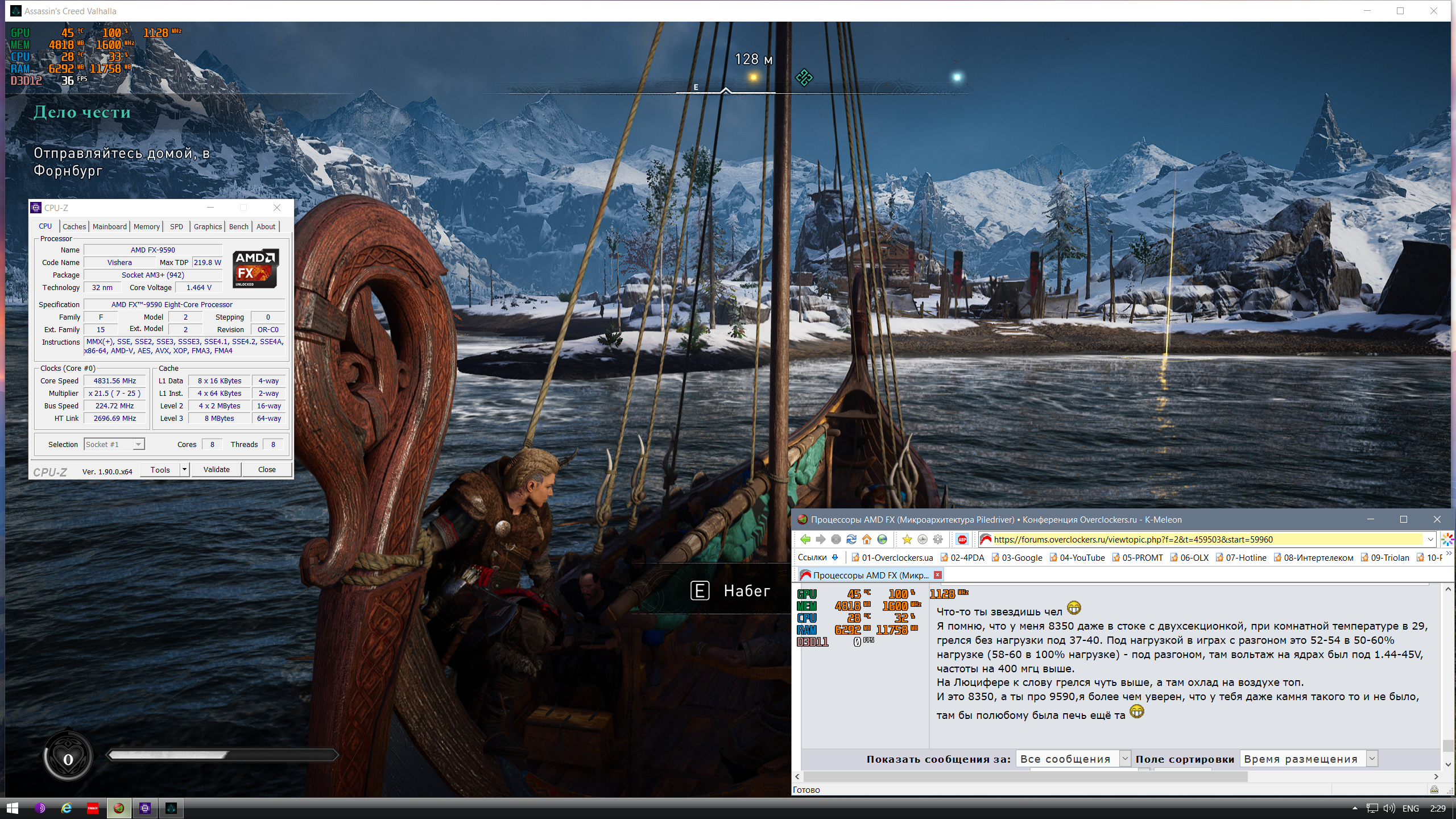Open browser preferences gear icon
Image resolution: width=1456 pixels, height=819 pixels.
click(938, 539)
